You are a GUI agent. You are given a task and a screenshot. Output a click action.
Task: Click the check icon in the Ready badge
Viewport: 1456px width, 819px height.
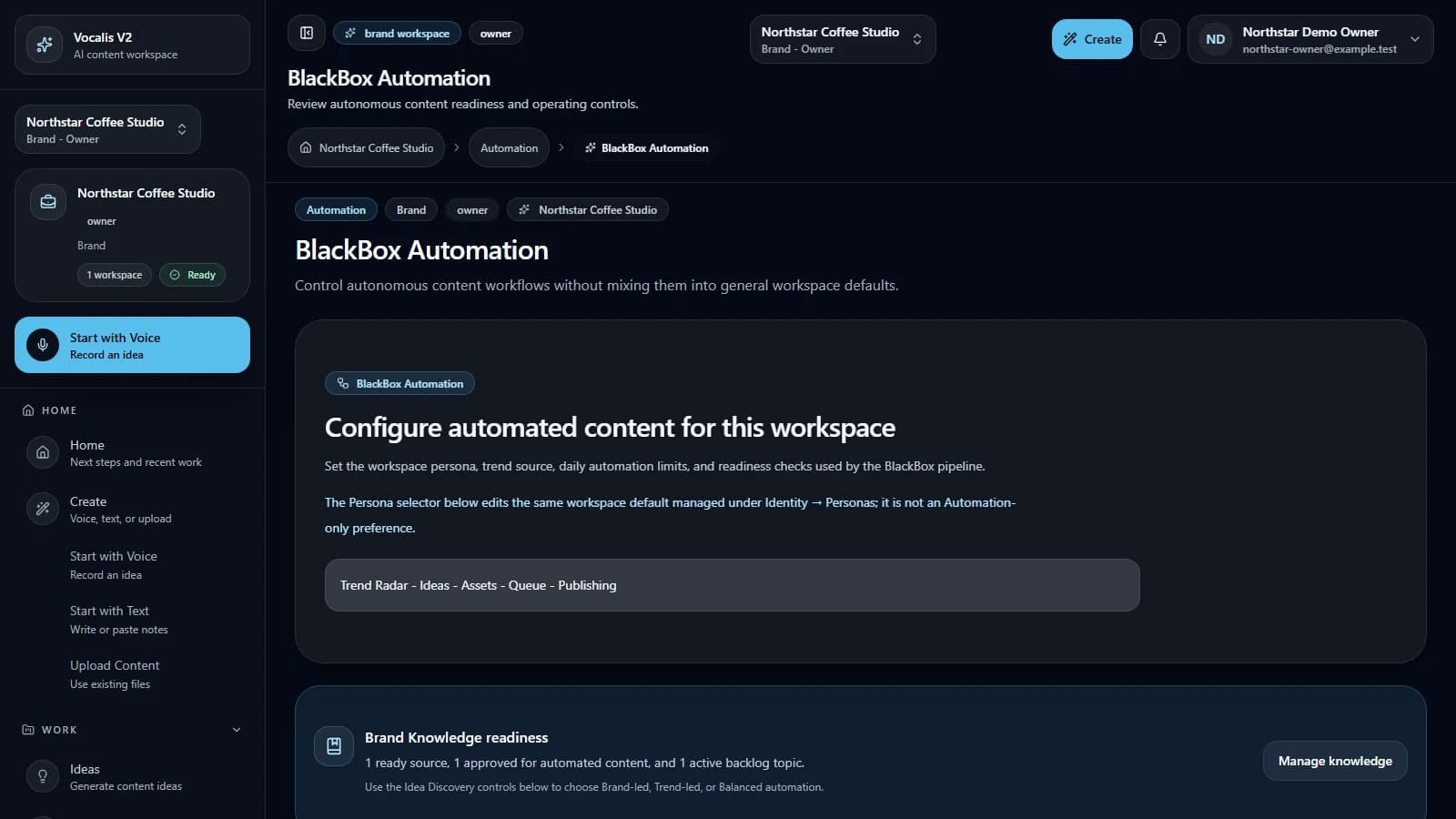pyautogui.click(x=175, y=275)
